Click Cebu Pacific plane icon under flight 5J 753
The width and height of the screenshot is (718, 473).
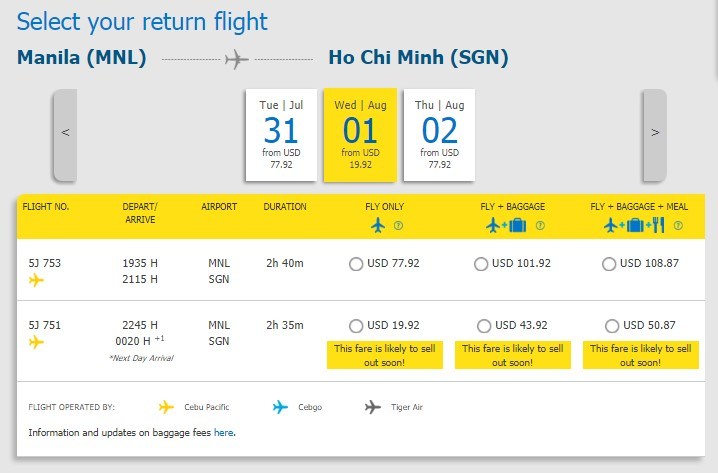tap(37, 280)
